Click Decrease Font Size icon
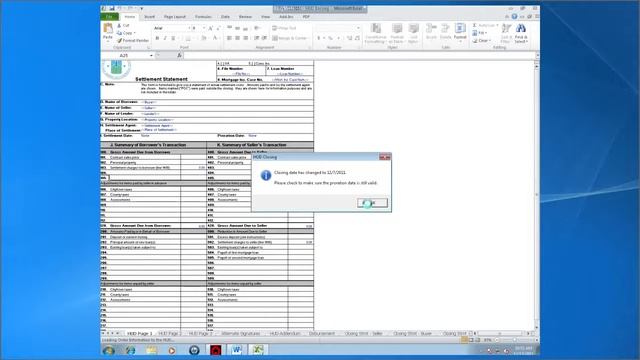Image resolution: width=640 pixels, height=360 pixels. click(218, 28)
